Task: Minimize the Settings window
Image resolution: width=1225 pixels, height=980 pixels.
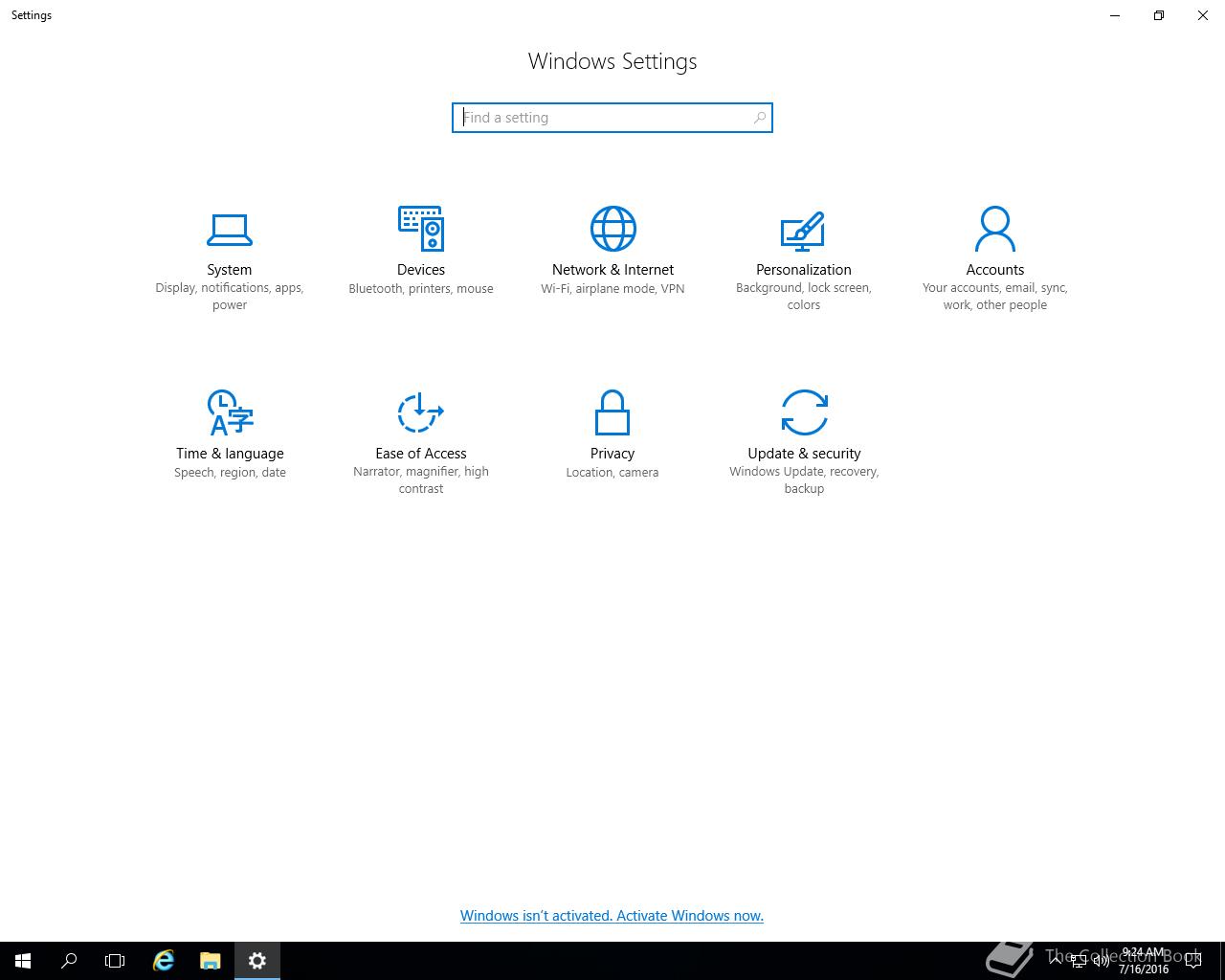Action: [1115, 15]
